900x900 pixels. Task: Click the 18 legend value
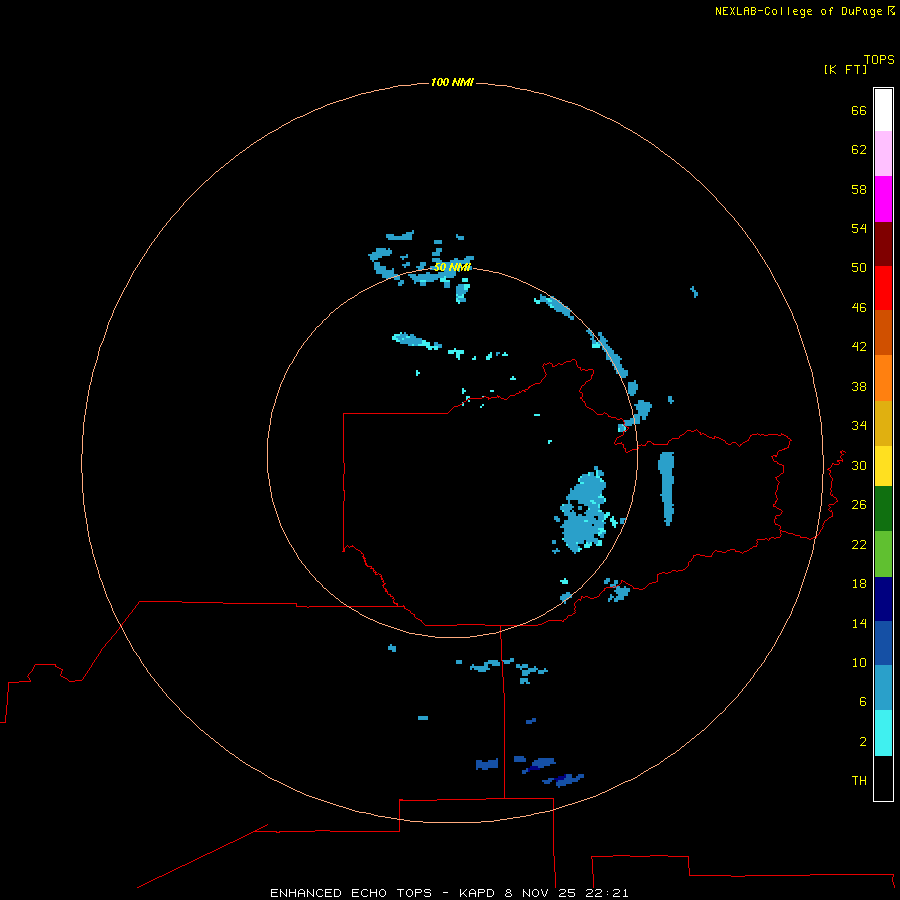pyautogui.click(x=859, y=584)
